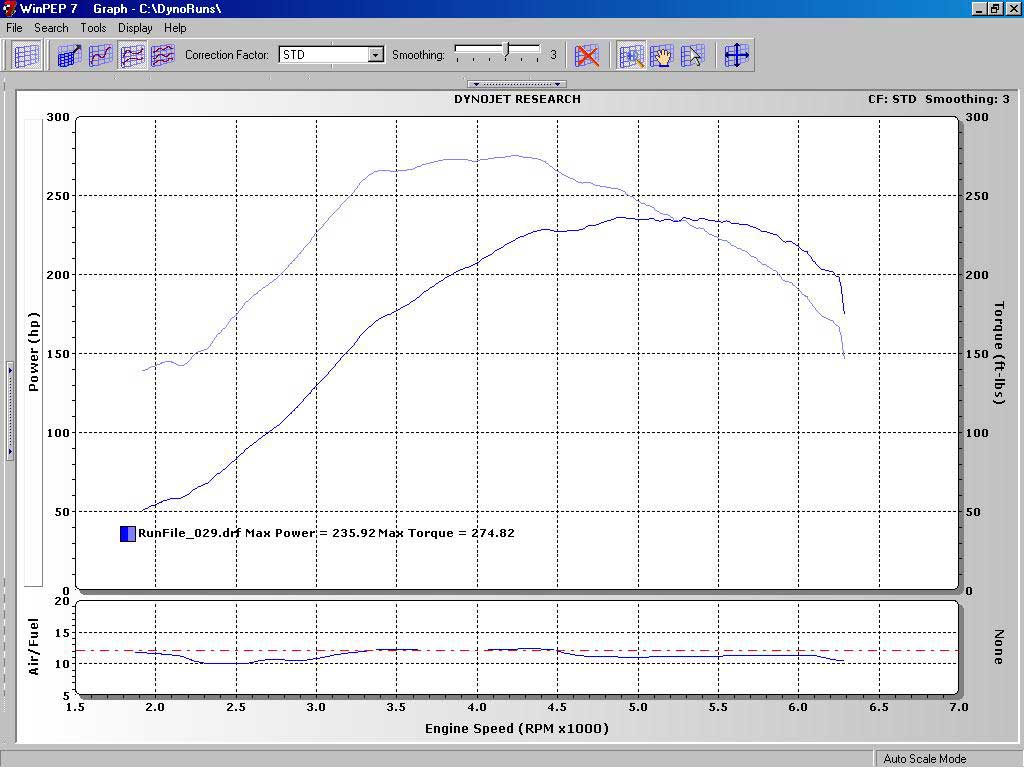Collapse the dotted panel handle above the graph
This screenshot has height=768, width=1024.
(517, 84)
